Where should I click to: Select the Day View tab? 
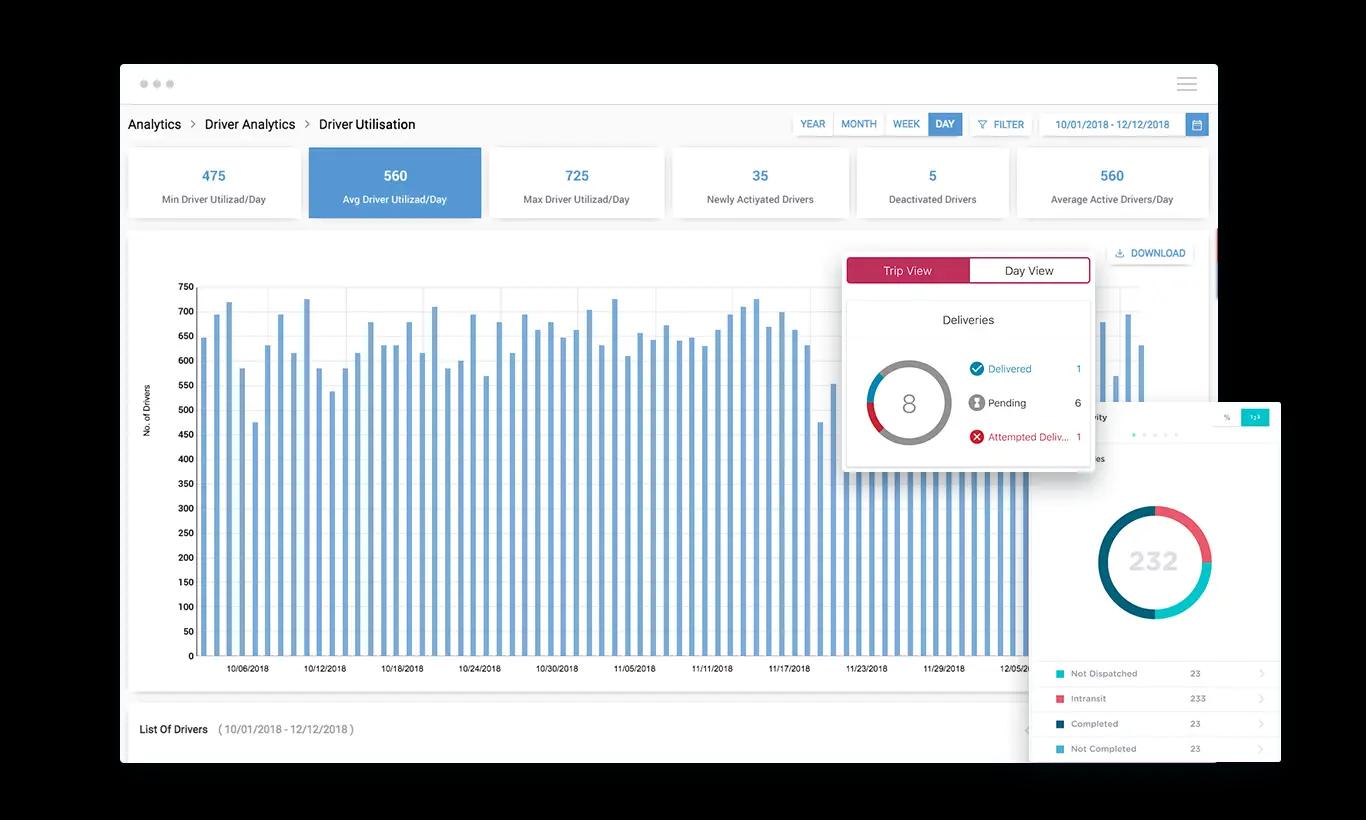1029,271
